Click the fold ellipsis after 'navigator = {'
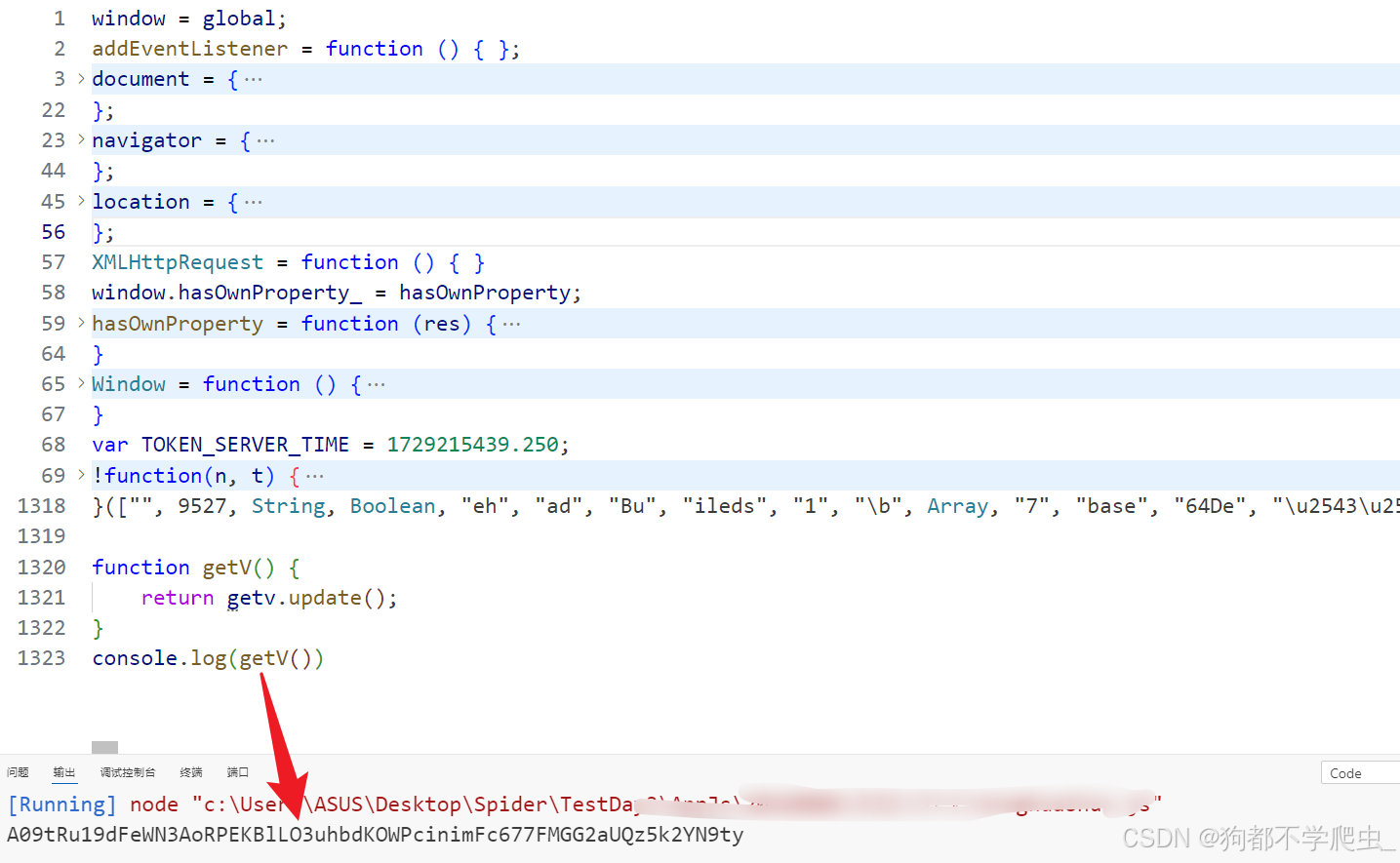The width and height of the screenshot is (1400, 863). [265, 141]
